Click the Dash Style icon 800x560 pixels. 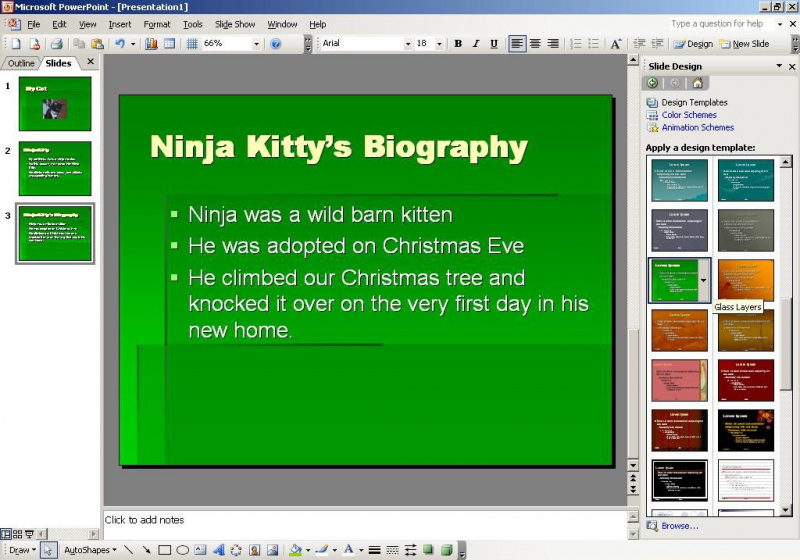(392, 550)
